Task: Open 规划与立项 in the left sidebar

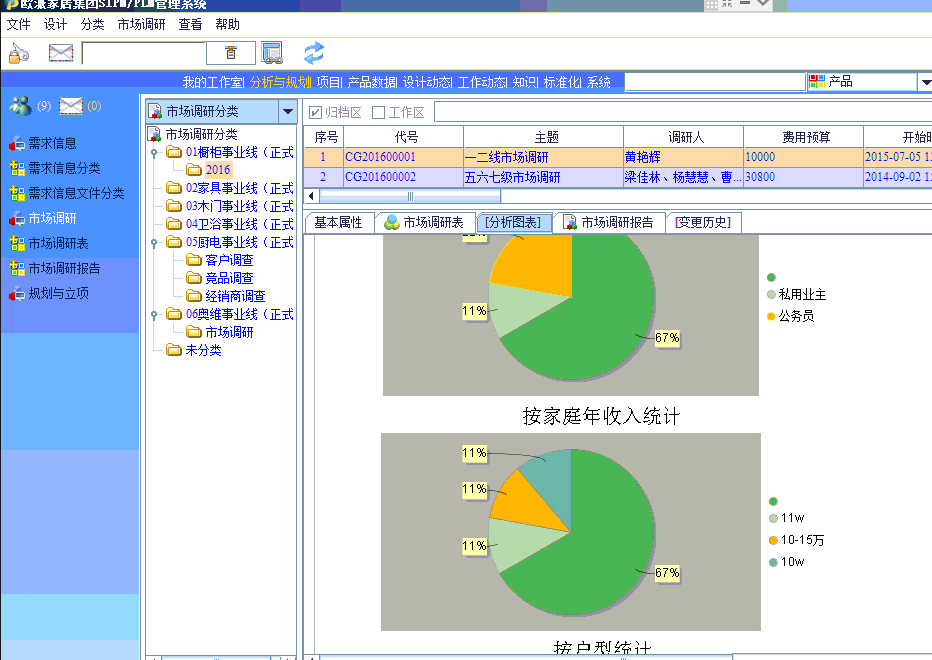Action: point(58,293)
